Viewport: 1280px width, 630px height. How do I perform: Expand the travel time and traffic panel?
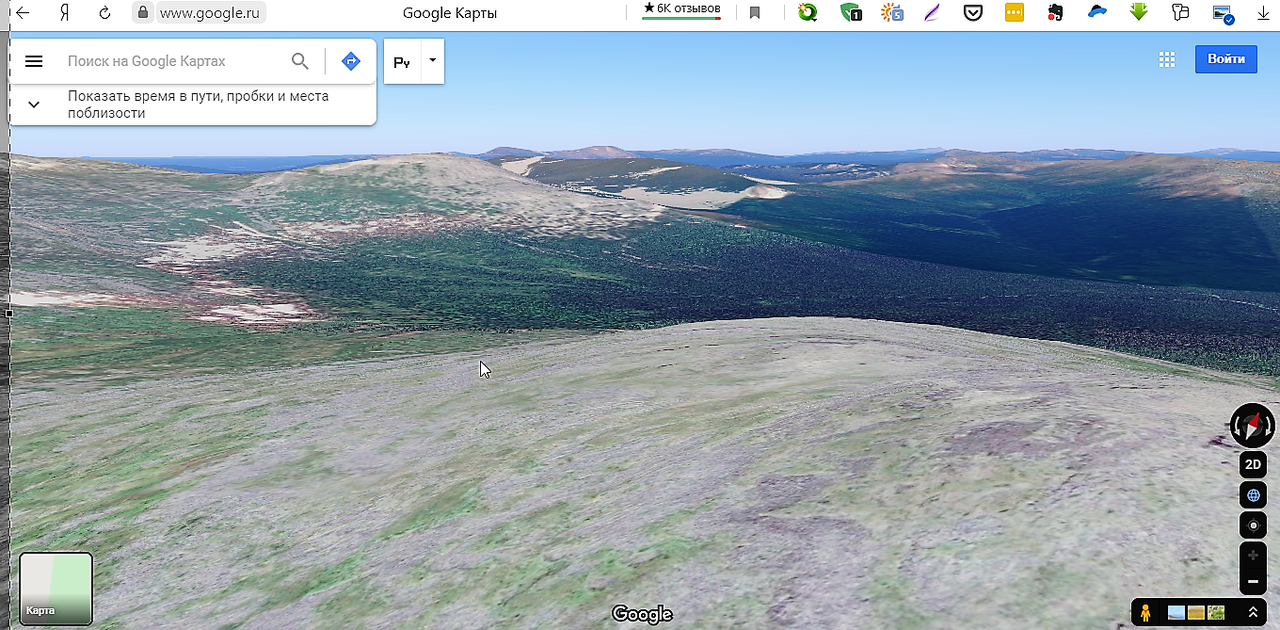coord(34,104)
